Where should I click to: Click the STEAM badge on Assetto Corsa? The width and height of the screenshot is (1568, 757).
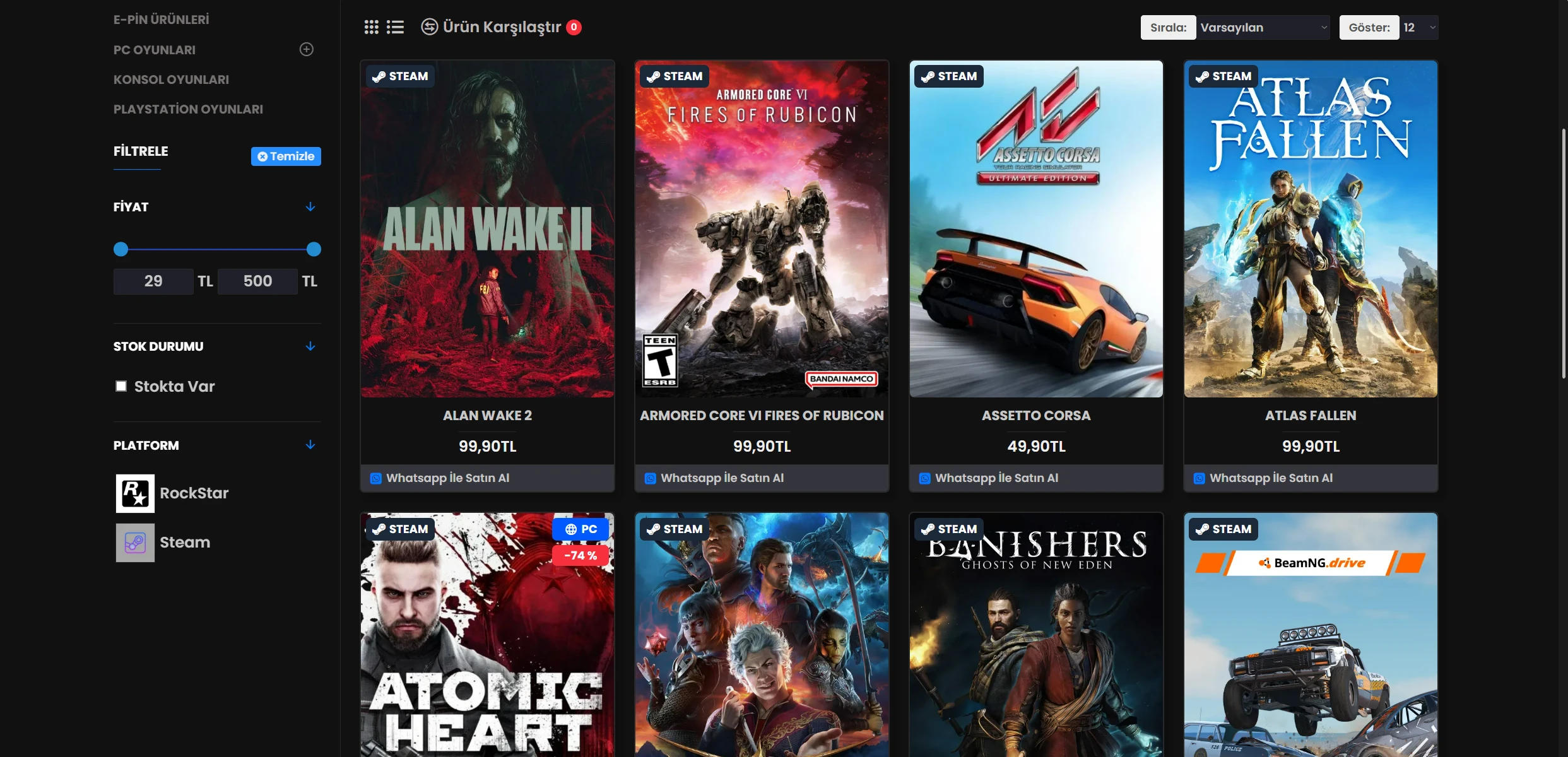click(x=949, y=76)
